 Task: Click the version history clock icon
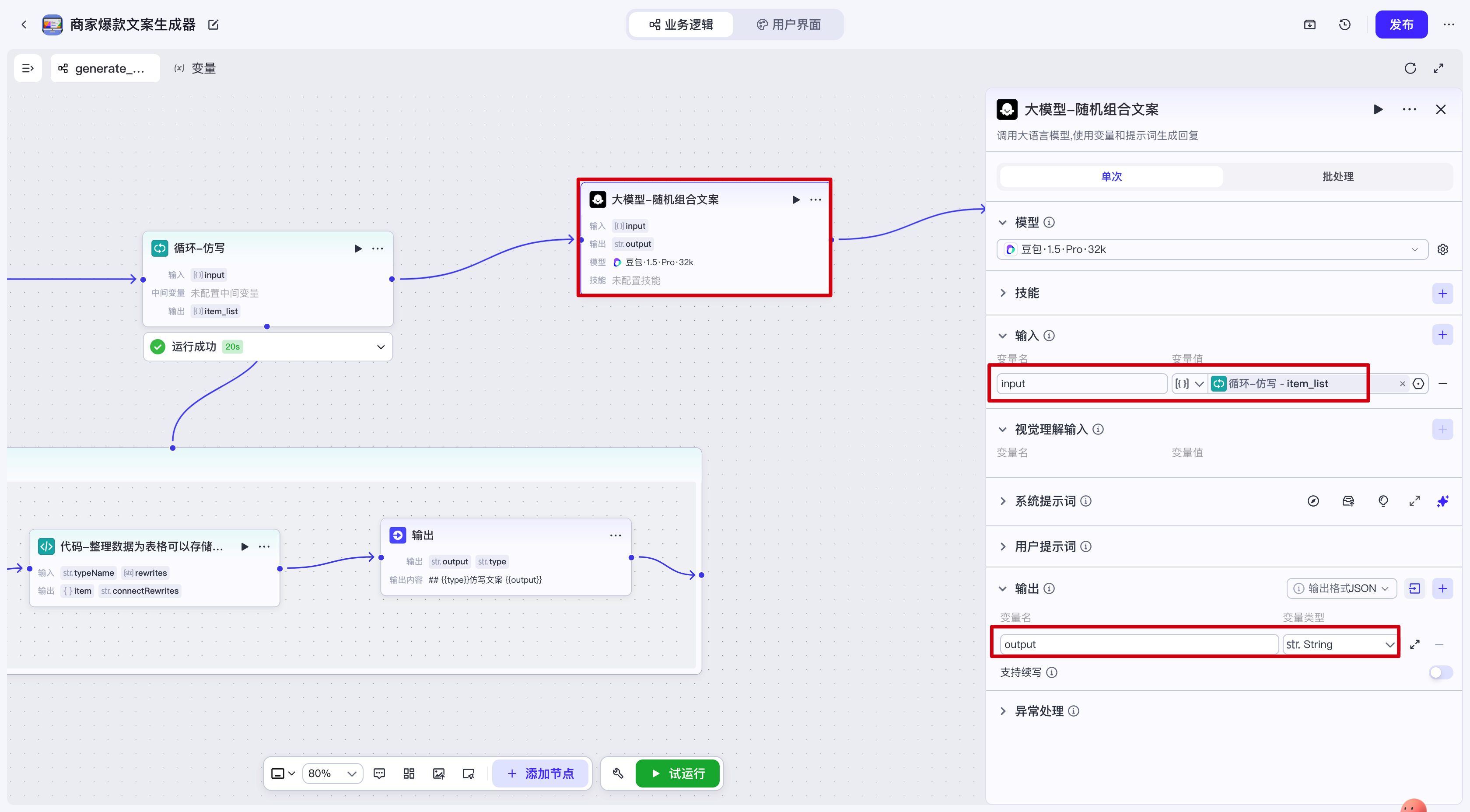[1344, 24]
